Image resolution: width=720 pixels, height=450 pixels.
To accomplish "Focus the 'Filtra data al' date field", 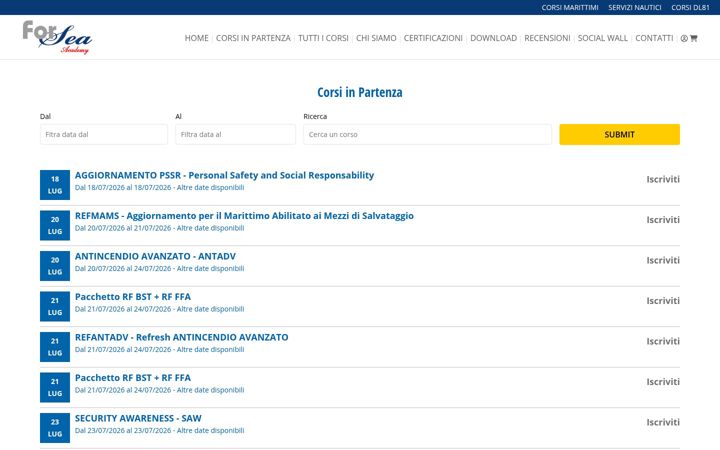I will pyautogui.click(x=235, y=135).
